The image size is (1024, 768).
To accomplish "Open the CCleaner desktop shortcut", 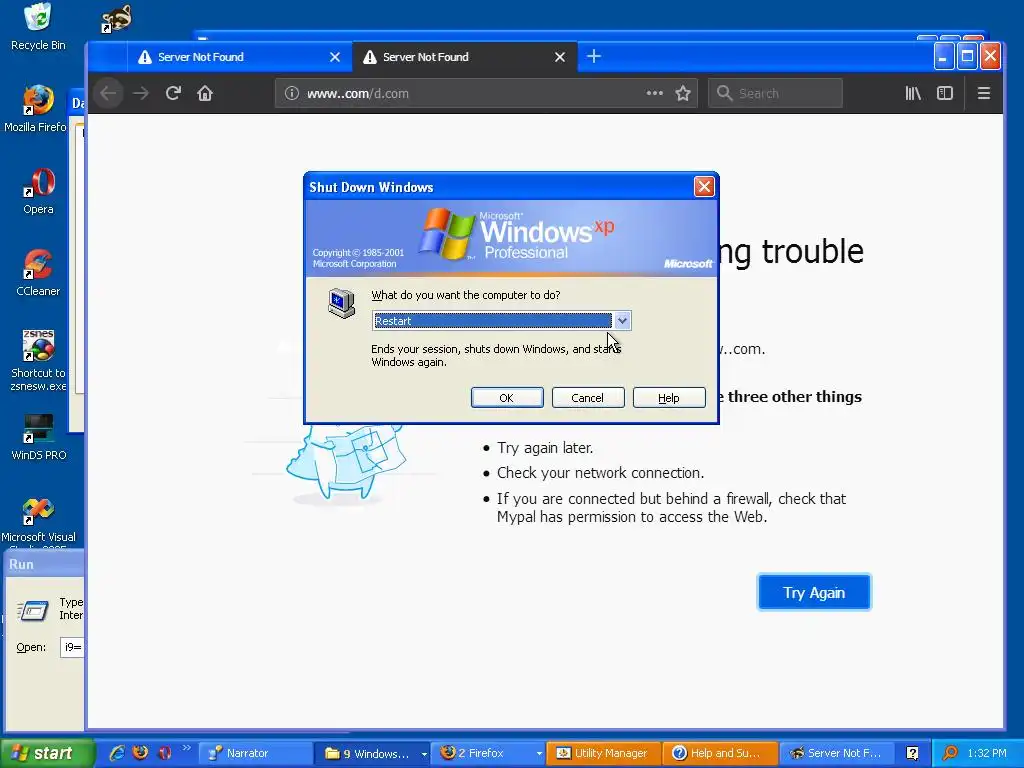I will click(38, 272).
